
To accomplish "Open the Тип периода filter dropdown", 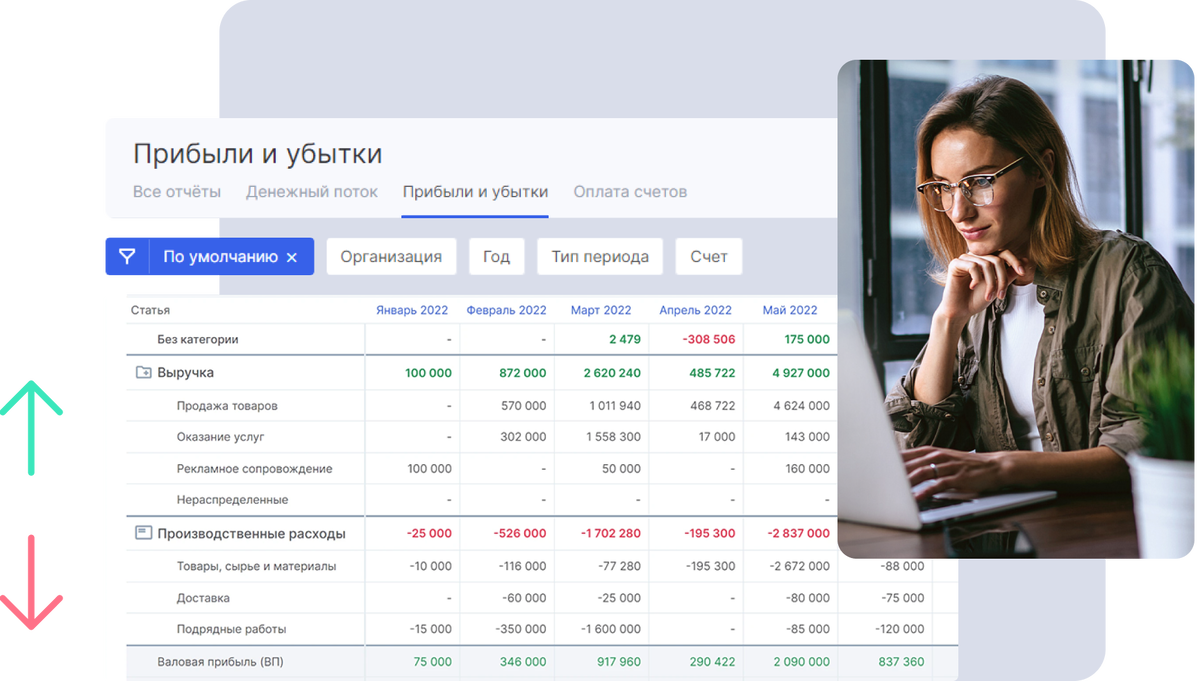I will (x=600, y=257).
